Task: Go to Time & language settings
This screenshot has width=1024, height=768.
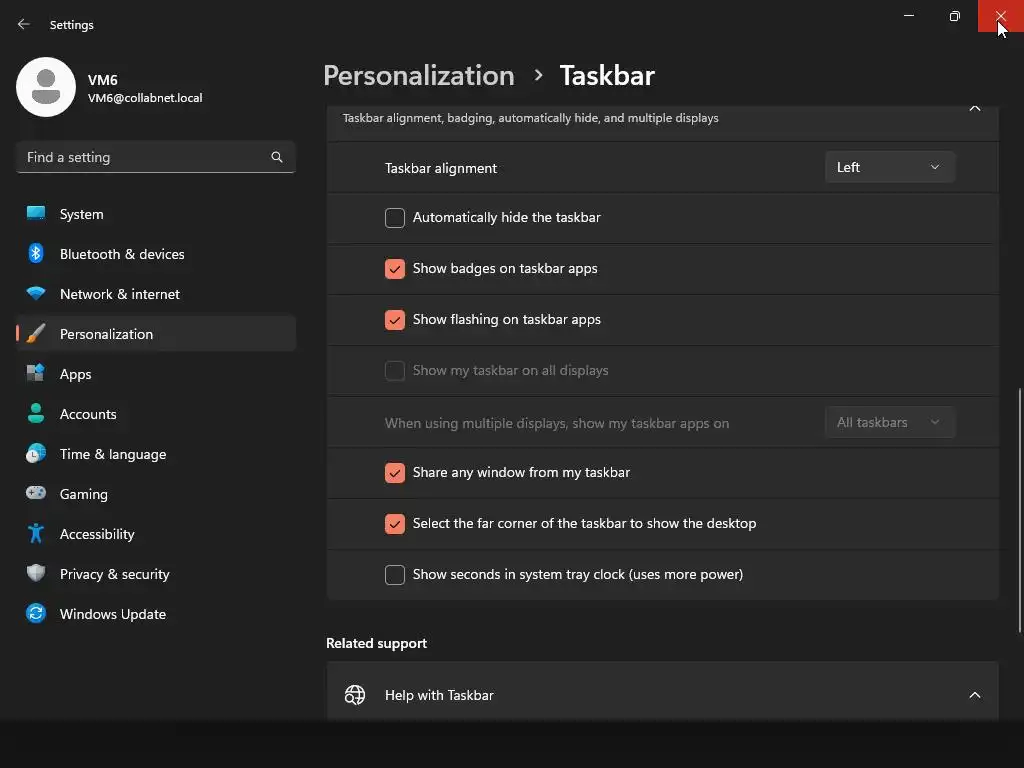Action: 113,454
